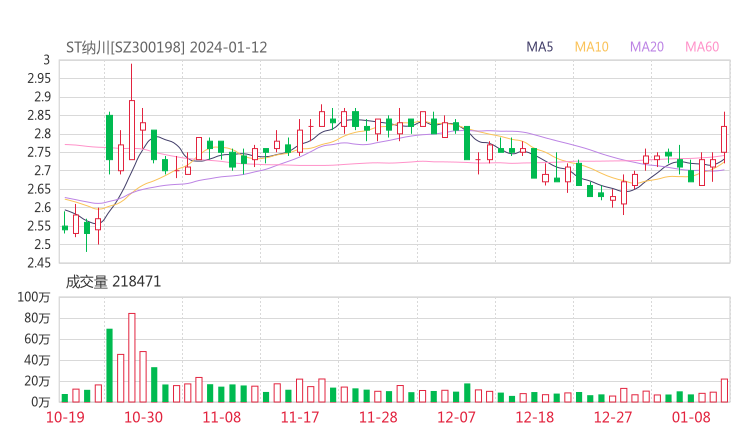Image resolution: width=740 pixels, height=440 pixels.
Task: Click the 12-27 date axis label
Action: coord(613,417)
